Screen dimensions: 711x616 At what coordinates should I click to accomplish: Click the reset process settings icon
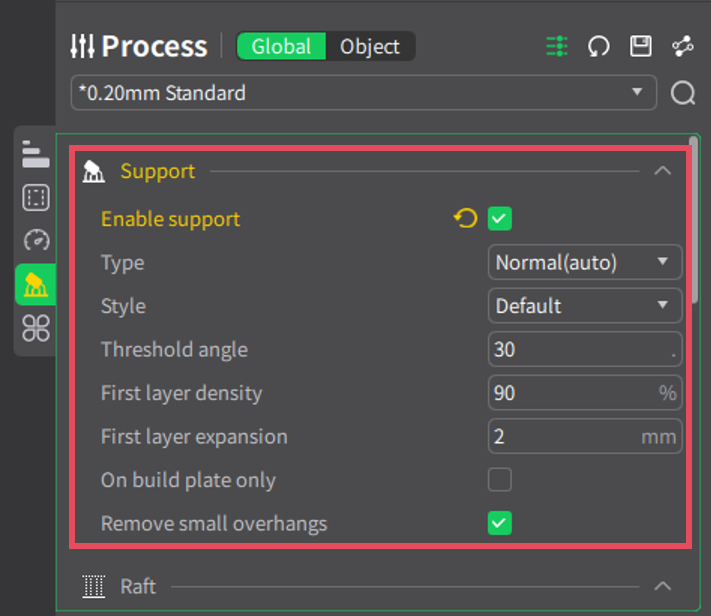[599, 46]
